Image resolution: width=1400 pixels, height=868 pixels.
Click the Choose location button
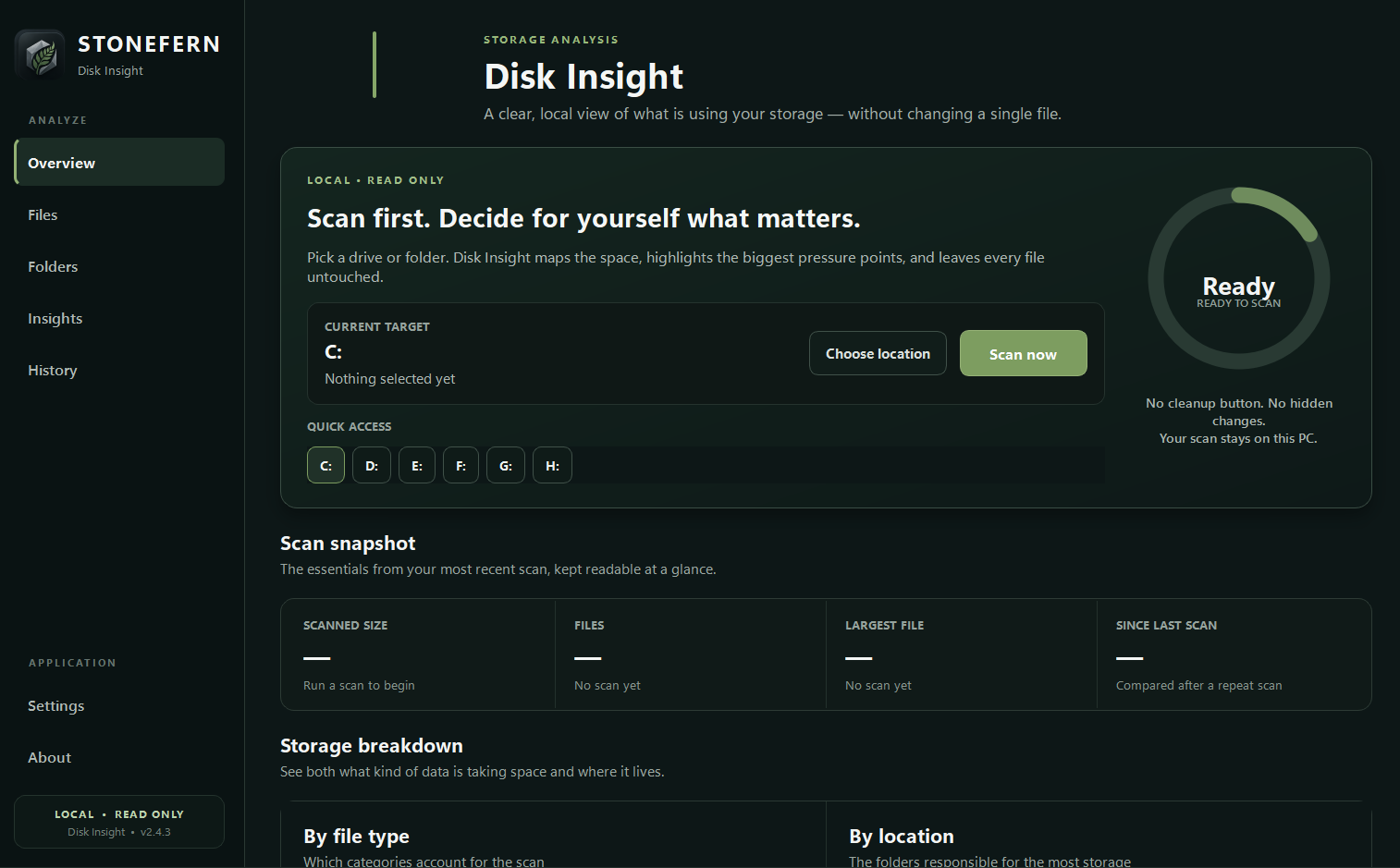click(x=878, y=353)
